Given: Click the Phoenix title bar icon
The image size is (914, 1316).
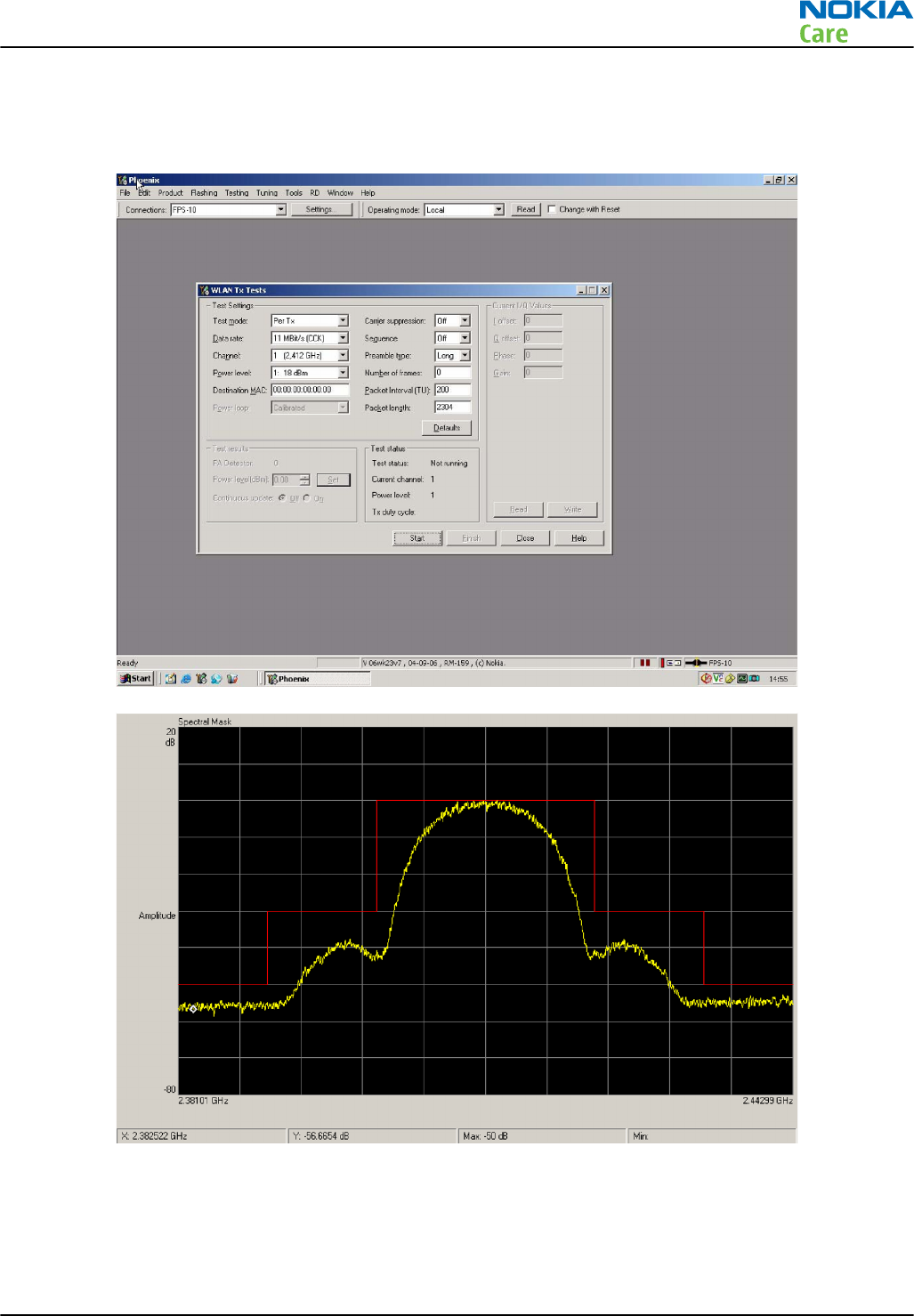Looking at the screenshot, I should coord(123,181).
